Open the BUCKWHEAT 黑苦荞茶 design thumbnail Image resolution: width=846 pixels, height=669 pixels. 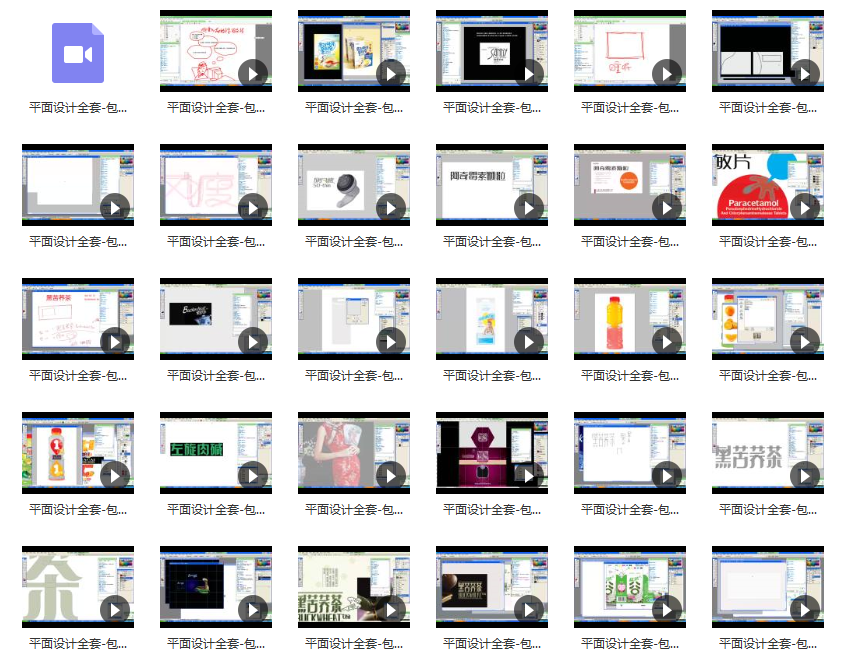[x=353, y=587]
